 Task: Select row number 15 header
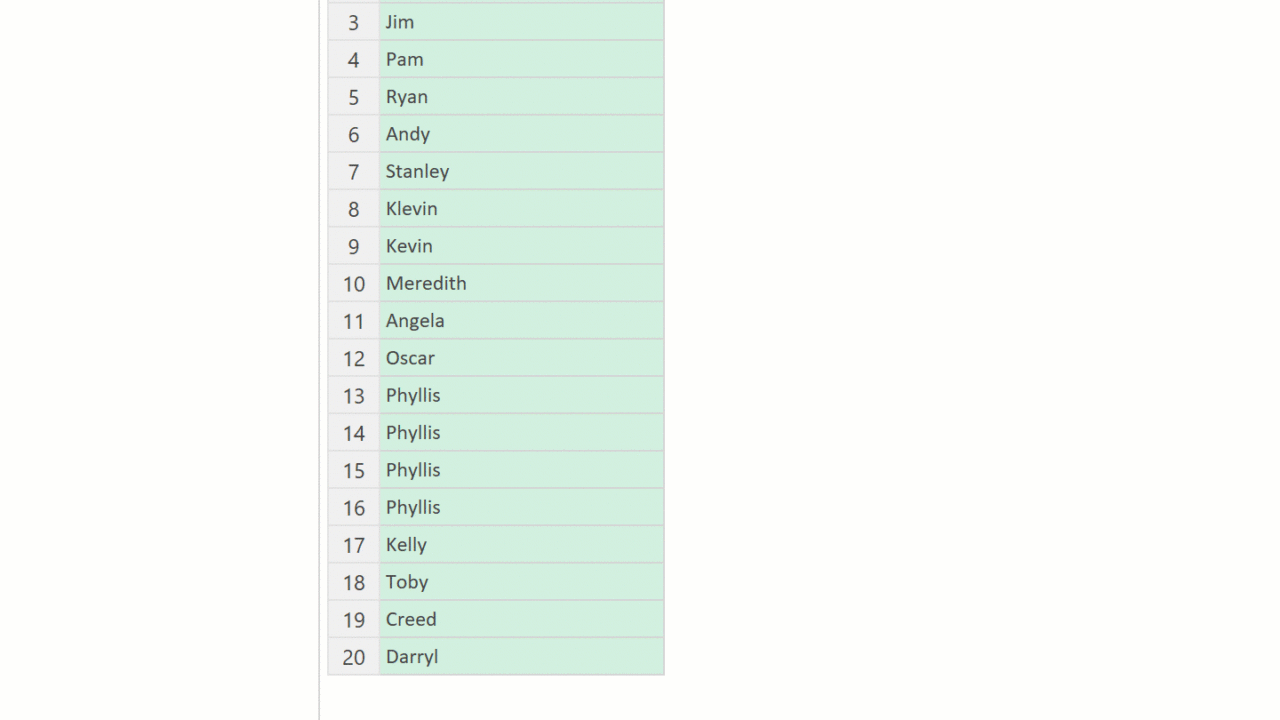pyautogui.click(x=353, y=470)
